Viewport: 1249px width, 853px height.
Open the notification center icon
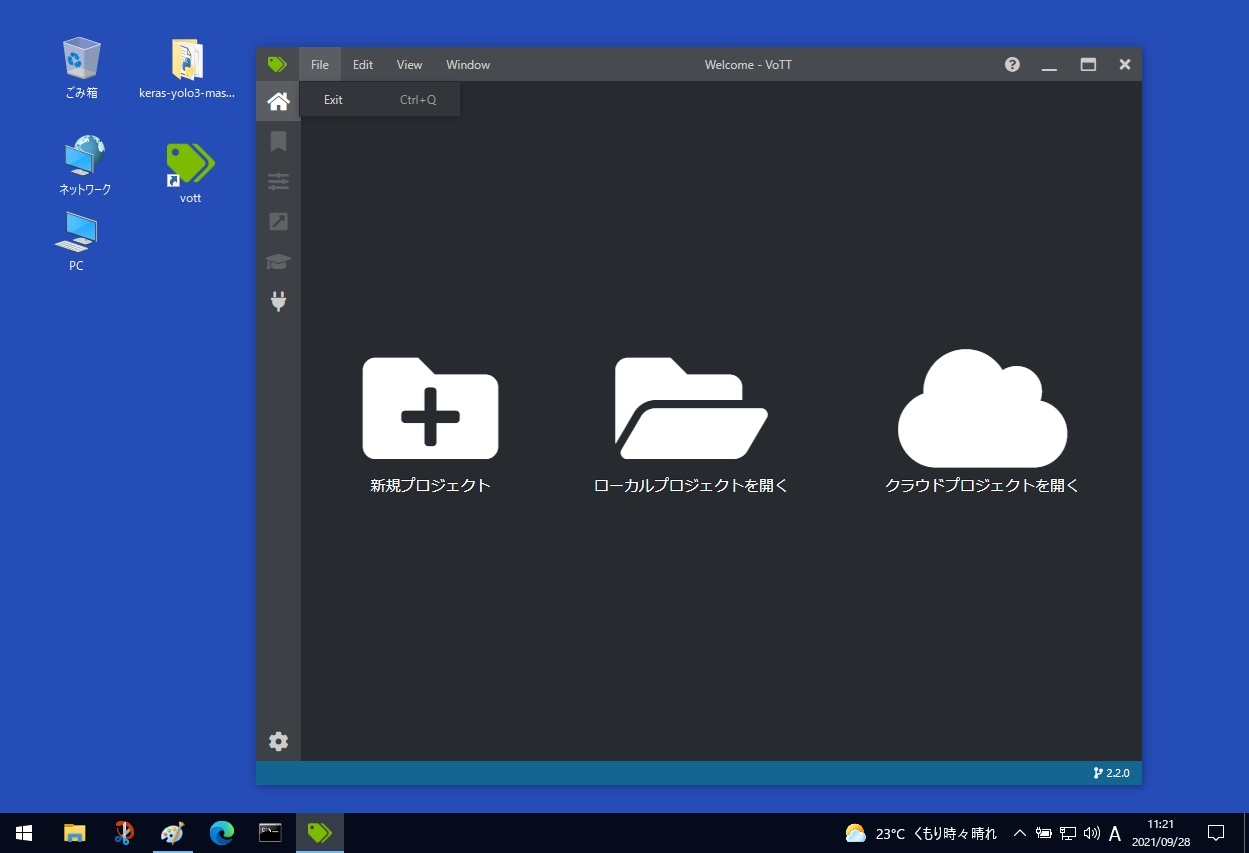1216,833
